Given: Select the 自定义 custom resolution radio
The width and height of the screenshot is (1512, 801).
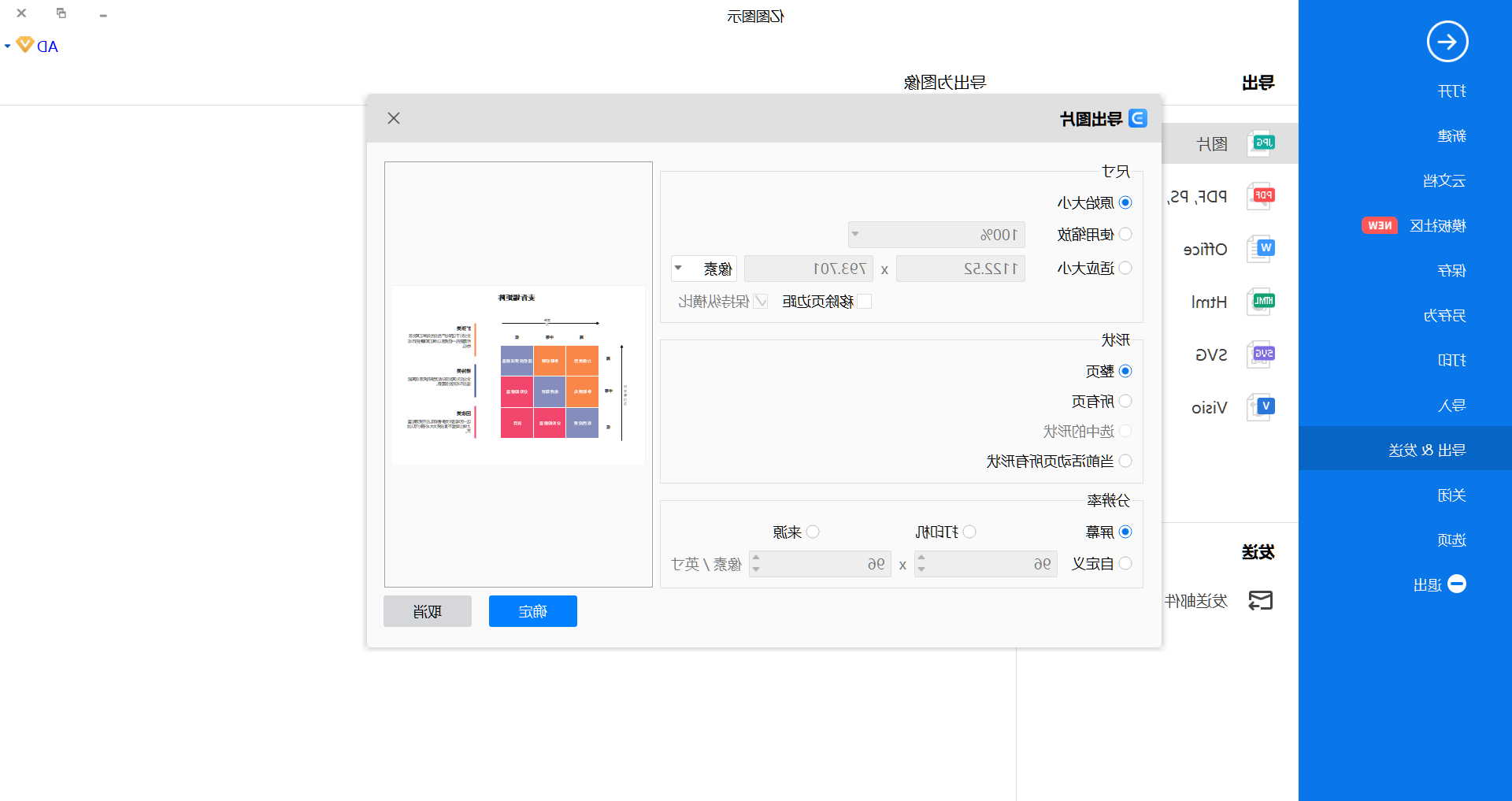Looking at the screenshot, I should [x=1125, y=563].
